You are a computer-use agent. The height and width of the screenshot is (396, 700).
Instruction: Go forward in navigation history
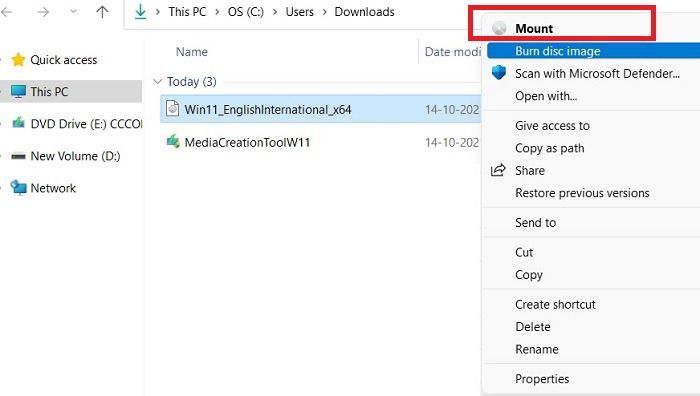click(43, 12)
